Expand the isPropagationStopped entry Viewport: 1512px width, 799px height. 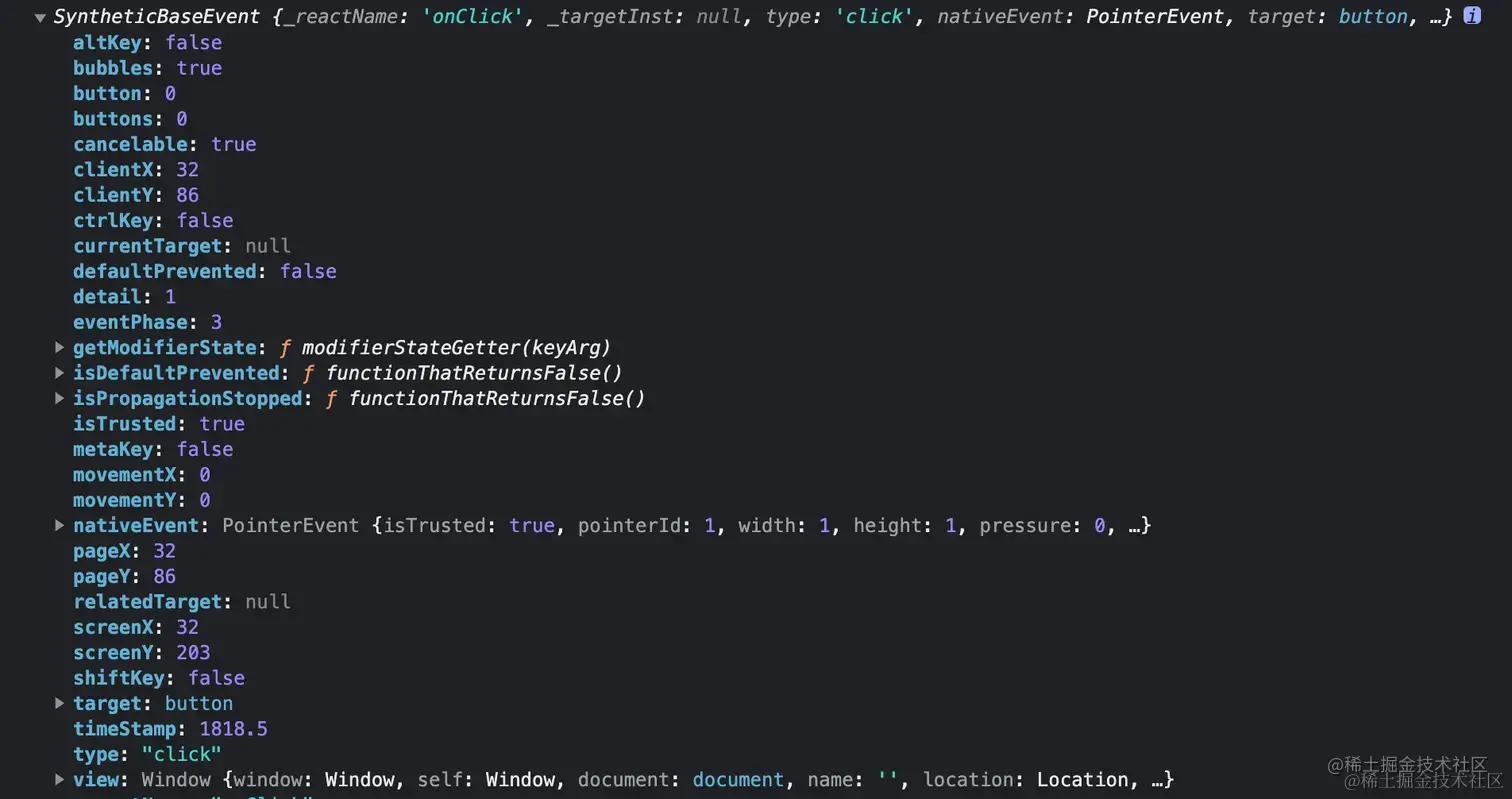click(60, 398)
